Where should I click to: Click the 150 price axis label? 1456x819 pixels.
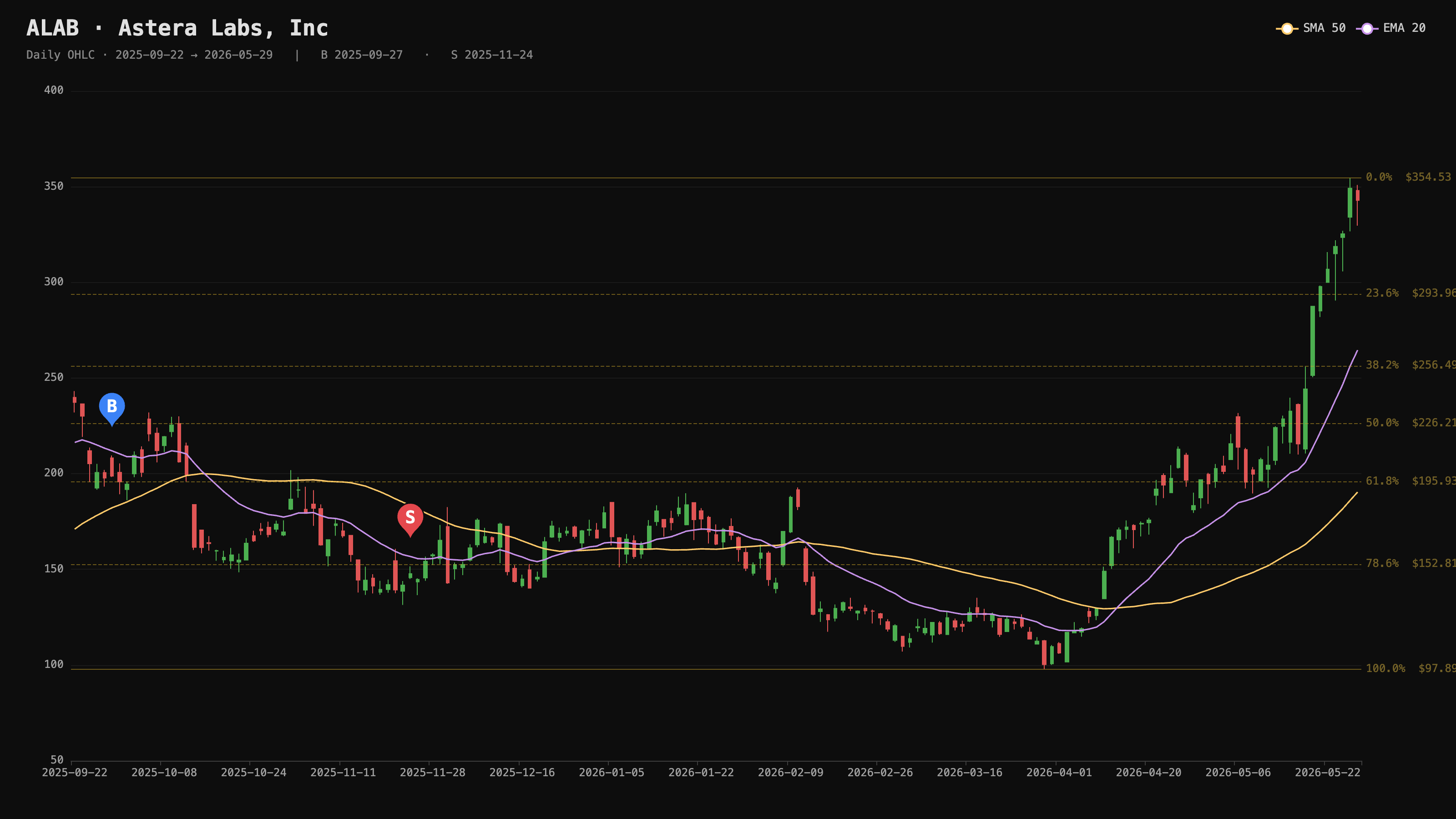point(54,569)
